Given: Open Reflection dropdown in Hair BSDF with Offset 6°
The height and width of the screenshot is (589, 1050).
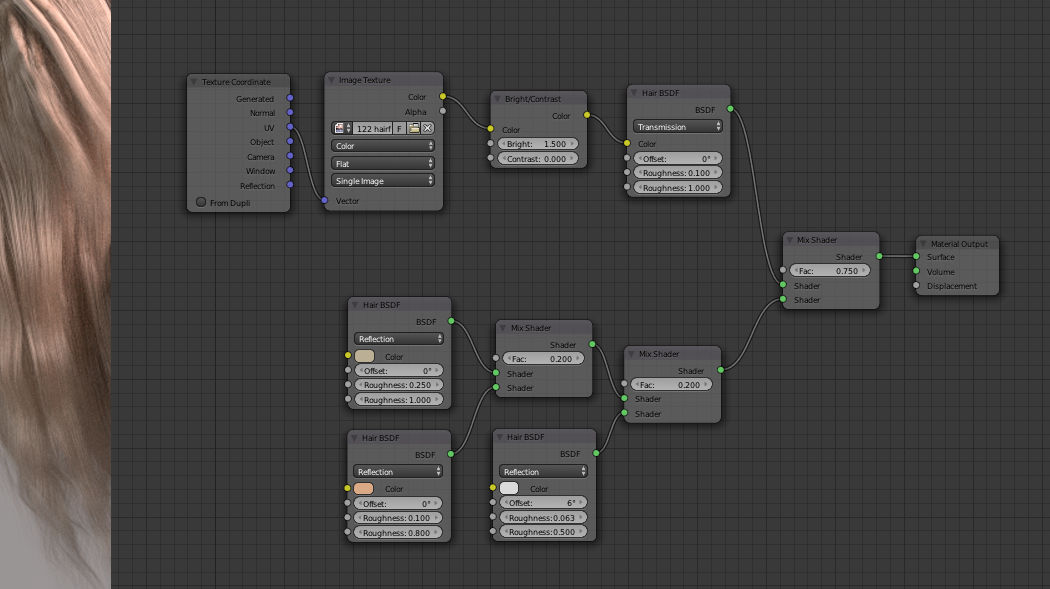Looking at the screenshot, I should click(544, 471).
